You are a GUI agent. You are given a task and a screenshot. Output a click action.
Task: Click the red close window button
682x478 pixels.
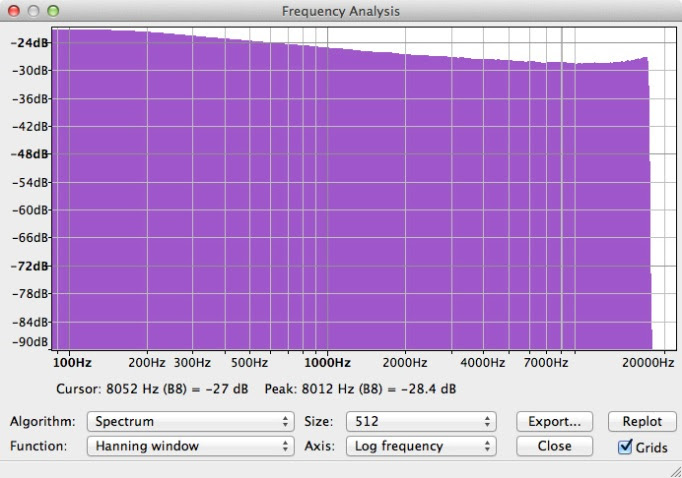14,11
